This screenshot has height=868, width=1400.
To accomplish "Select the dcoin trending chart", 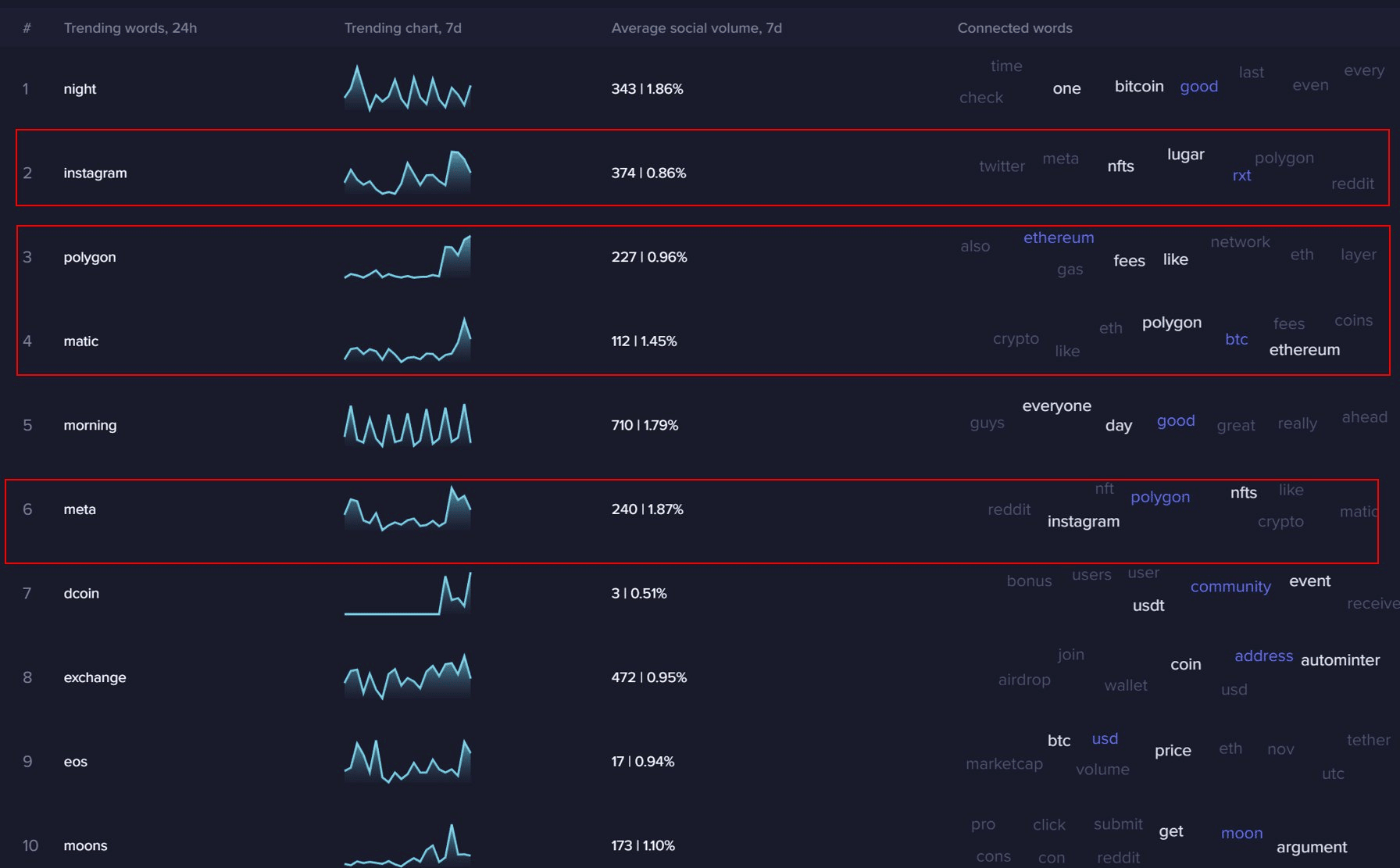I will pyautogui.click(x=408, y=593).
